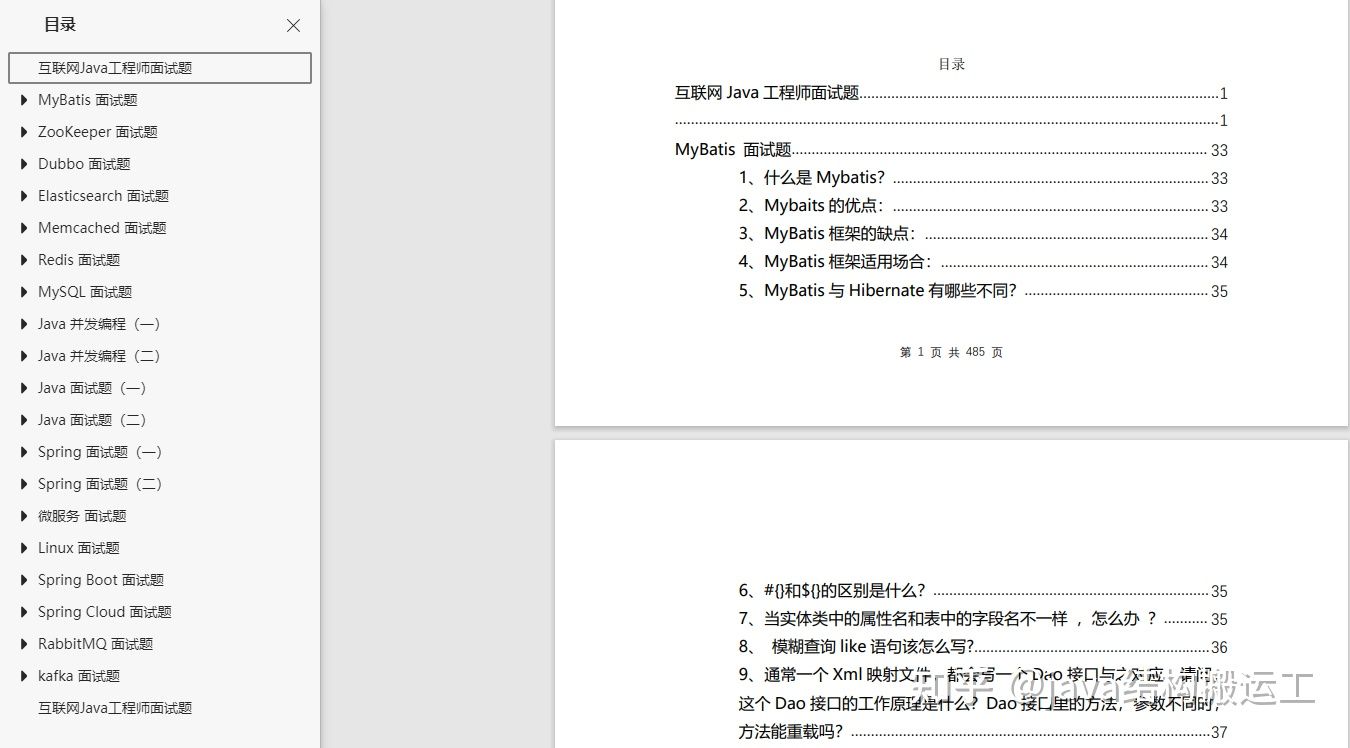Expand the Spring 面试题（一）arrow

[24, 452]
